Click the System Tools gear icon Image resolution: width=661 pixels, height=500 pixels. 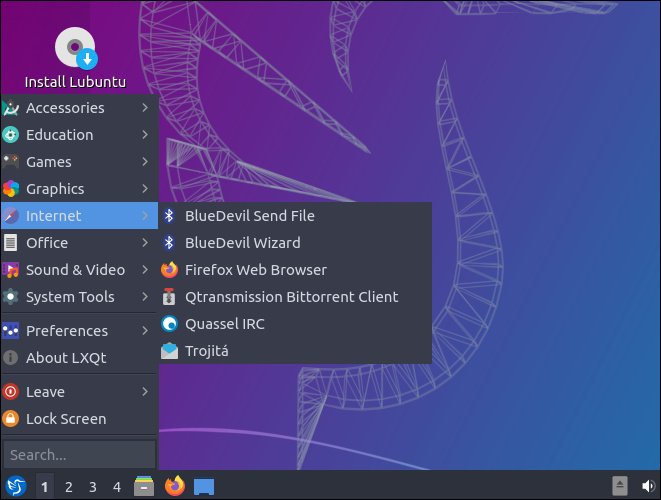coord(11,297)
